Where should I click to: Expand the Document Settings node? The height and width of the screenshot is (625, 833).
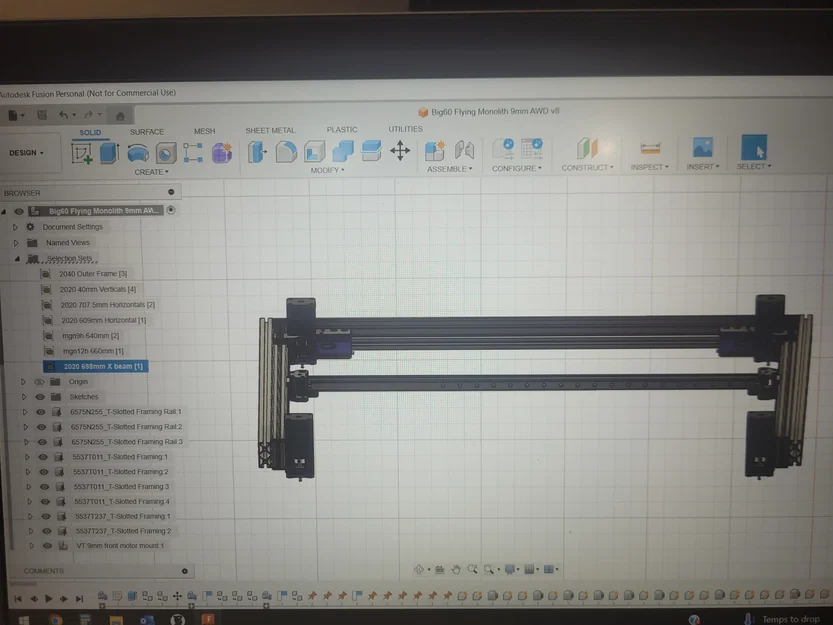click(14, 227)
